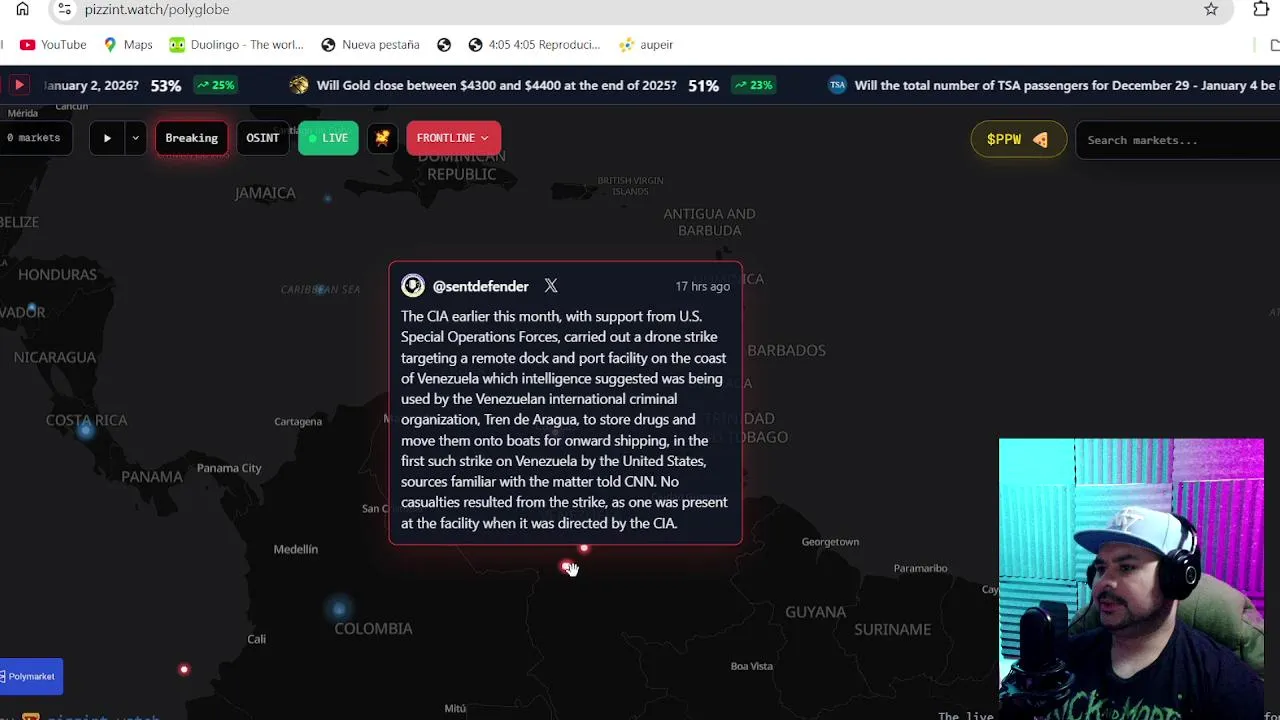Viewport: 1280px width, 720px height.
Task: Click the 0 markets counter button
Action: [x=34, y=138]
